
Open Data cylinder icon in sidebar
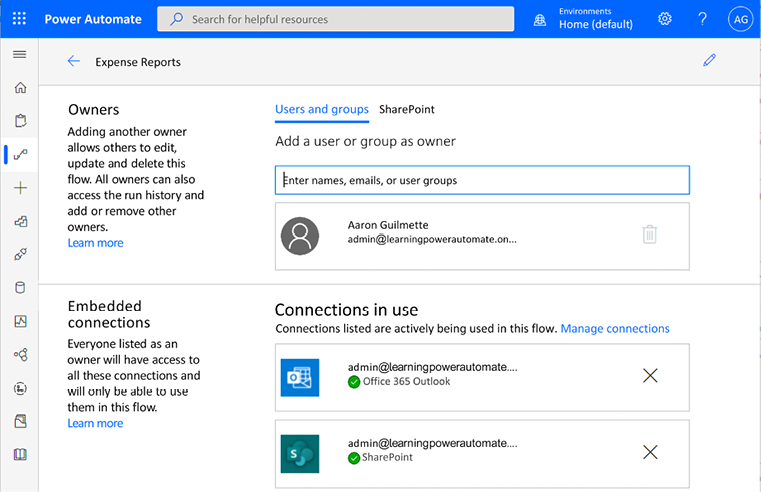20,288
